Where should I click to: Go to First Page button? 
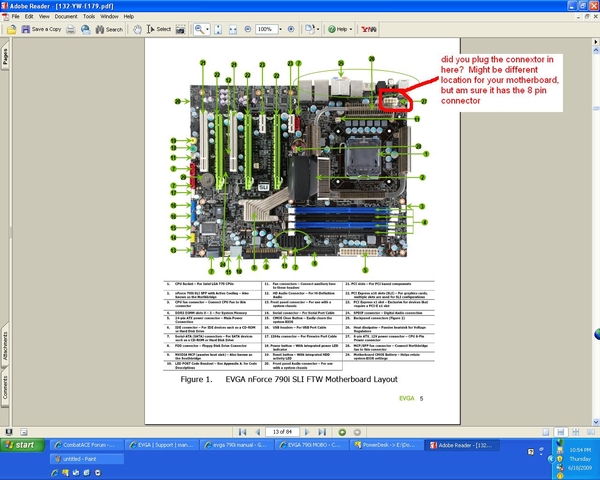click(x=242, y=432)
